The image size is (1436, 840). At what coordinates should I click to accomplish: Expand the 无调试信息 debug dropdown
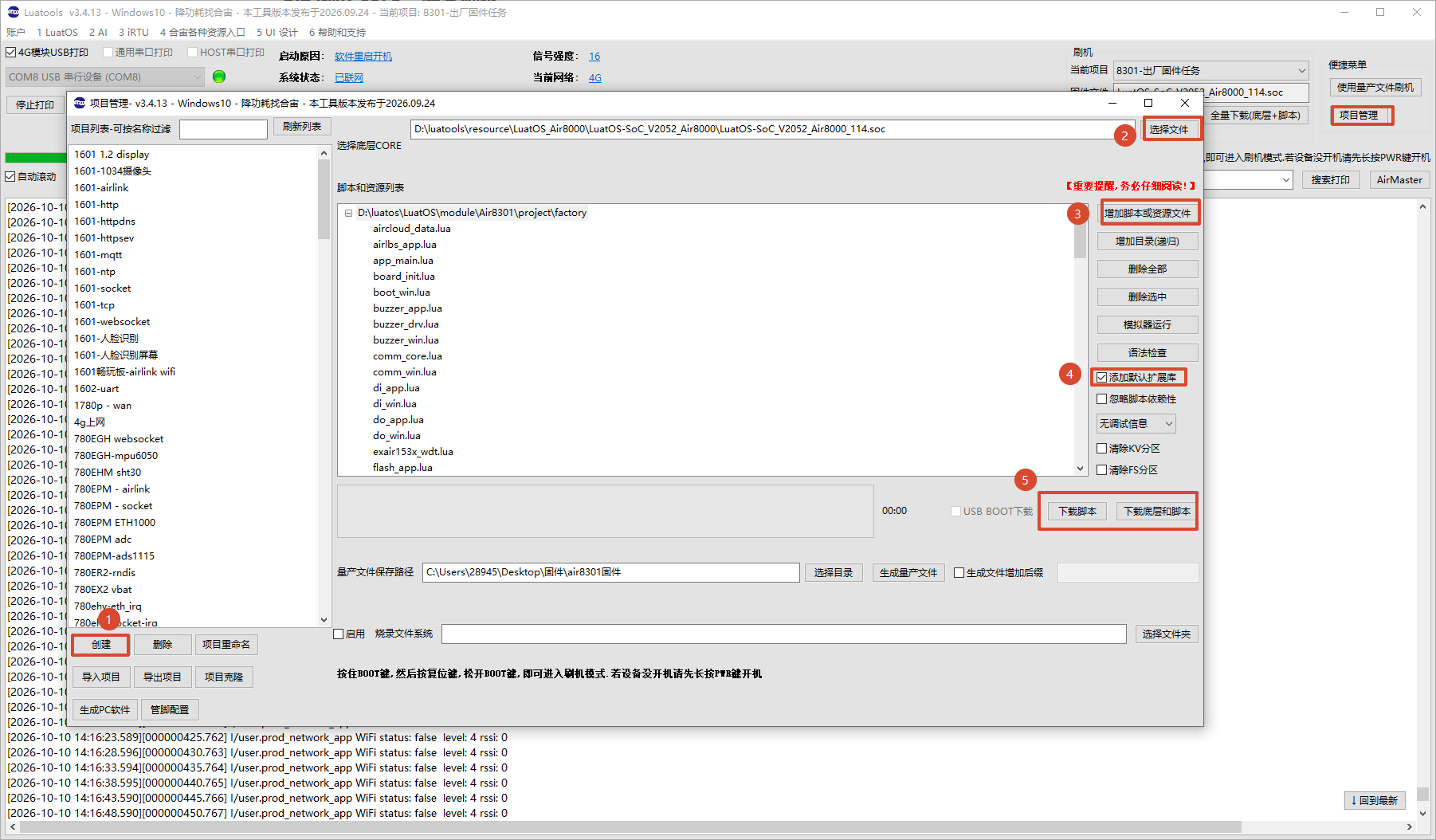1136,424
